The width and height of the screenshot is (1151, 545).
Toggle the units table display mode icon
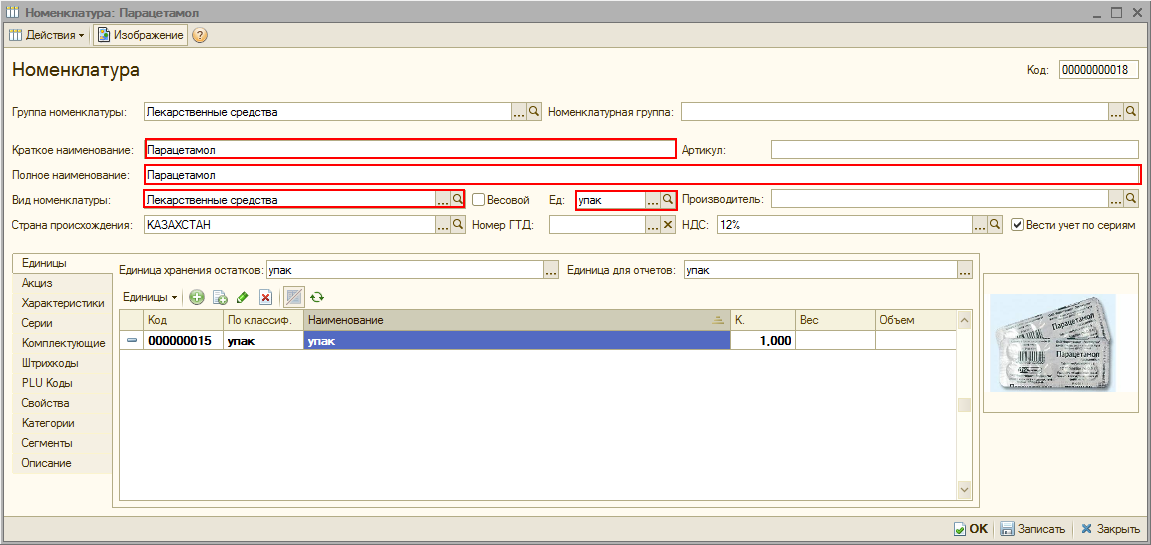point(293,297)
